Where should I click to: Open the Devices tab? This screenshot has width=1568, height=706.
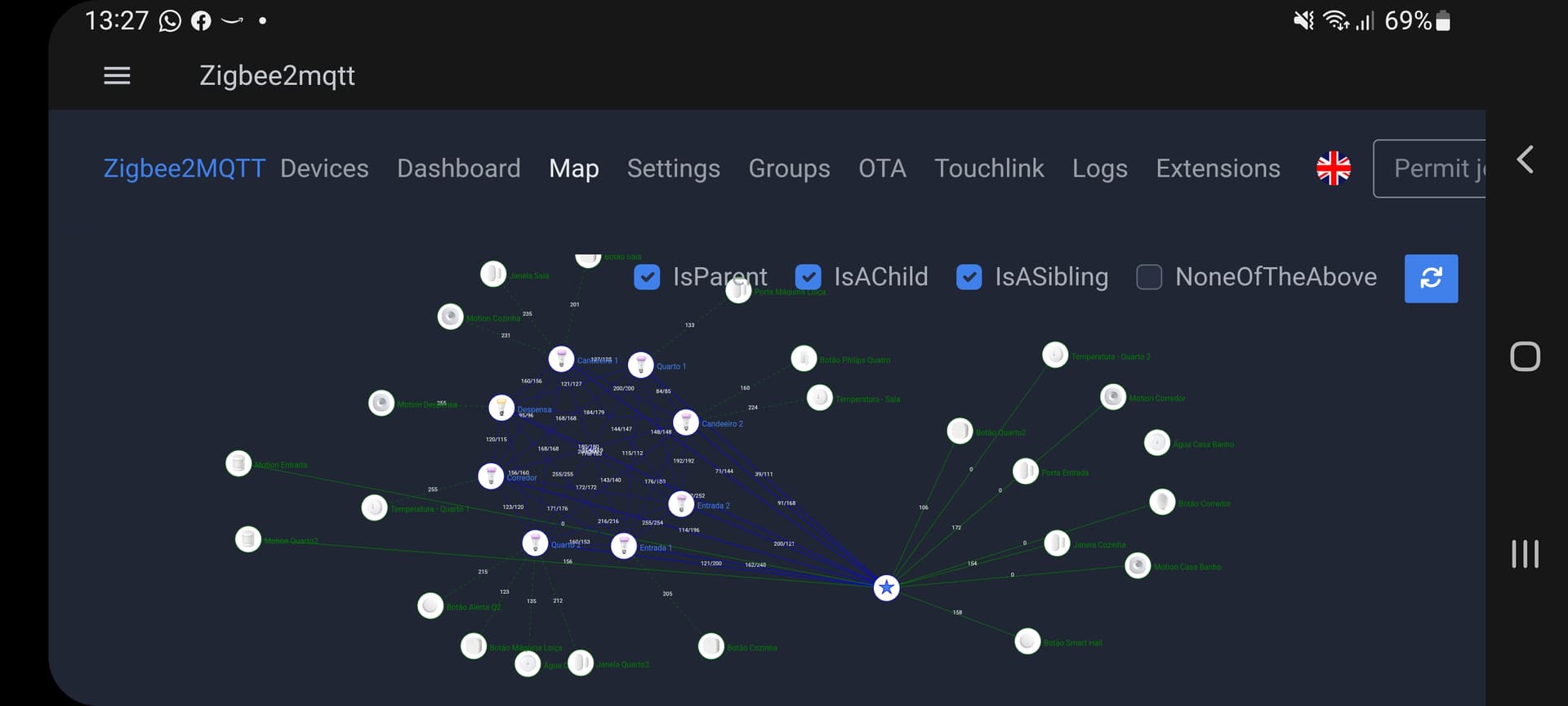324,168
